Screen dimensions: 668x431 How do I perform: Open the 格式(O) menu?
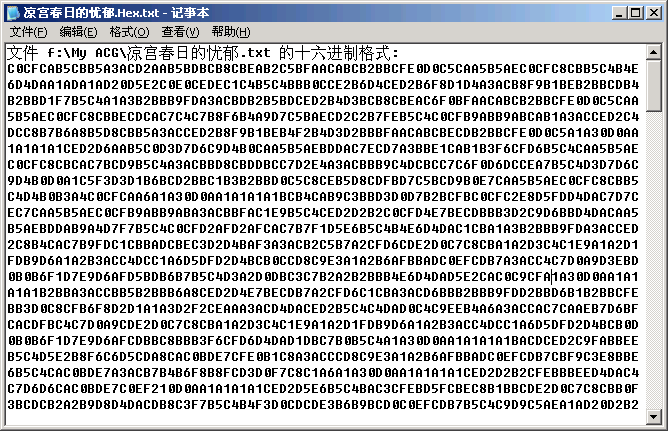(x=129, y=32)
